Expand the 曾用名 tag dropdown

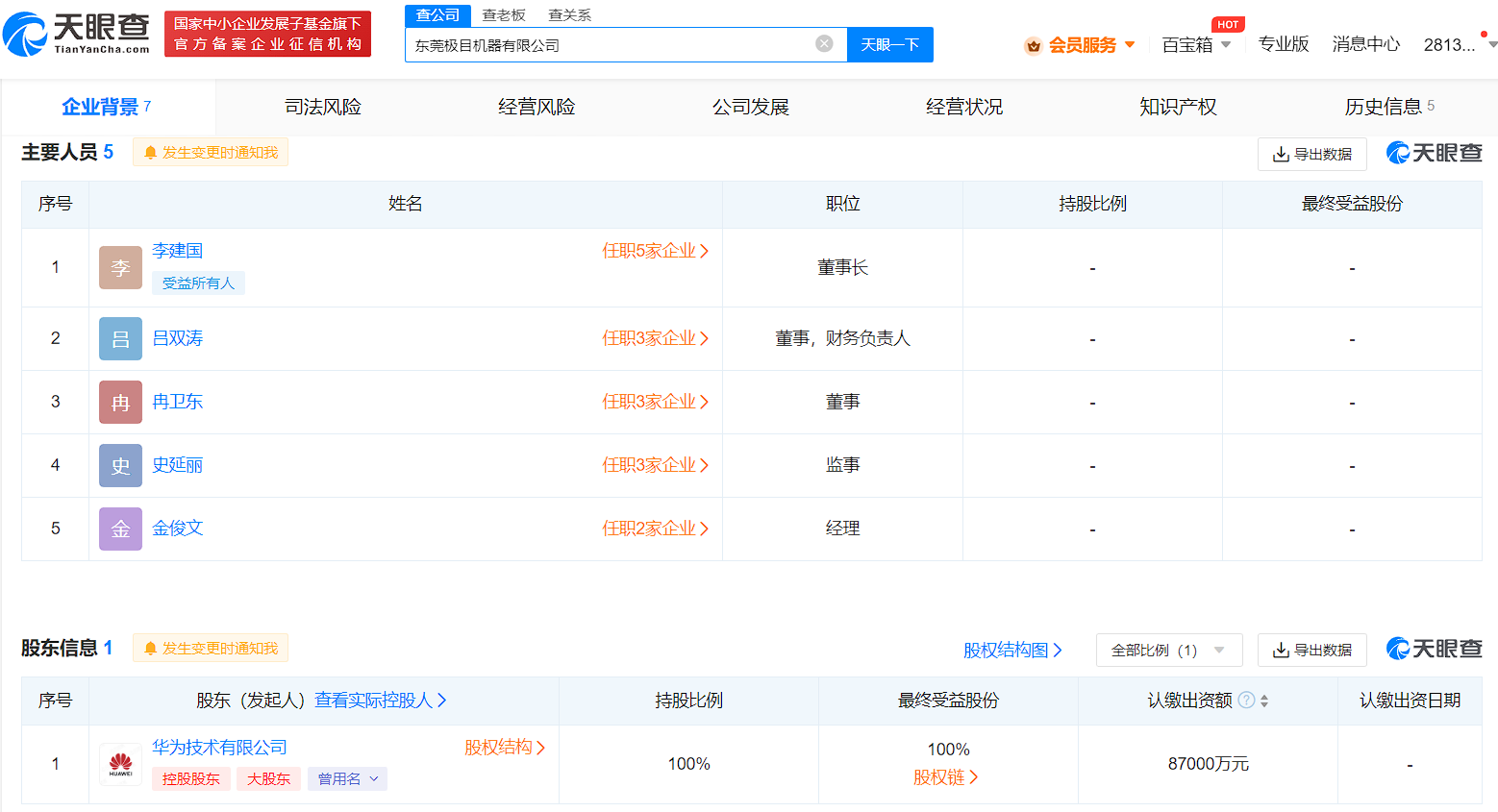click(x=347, y=778)
